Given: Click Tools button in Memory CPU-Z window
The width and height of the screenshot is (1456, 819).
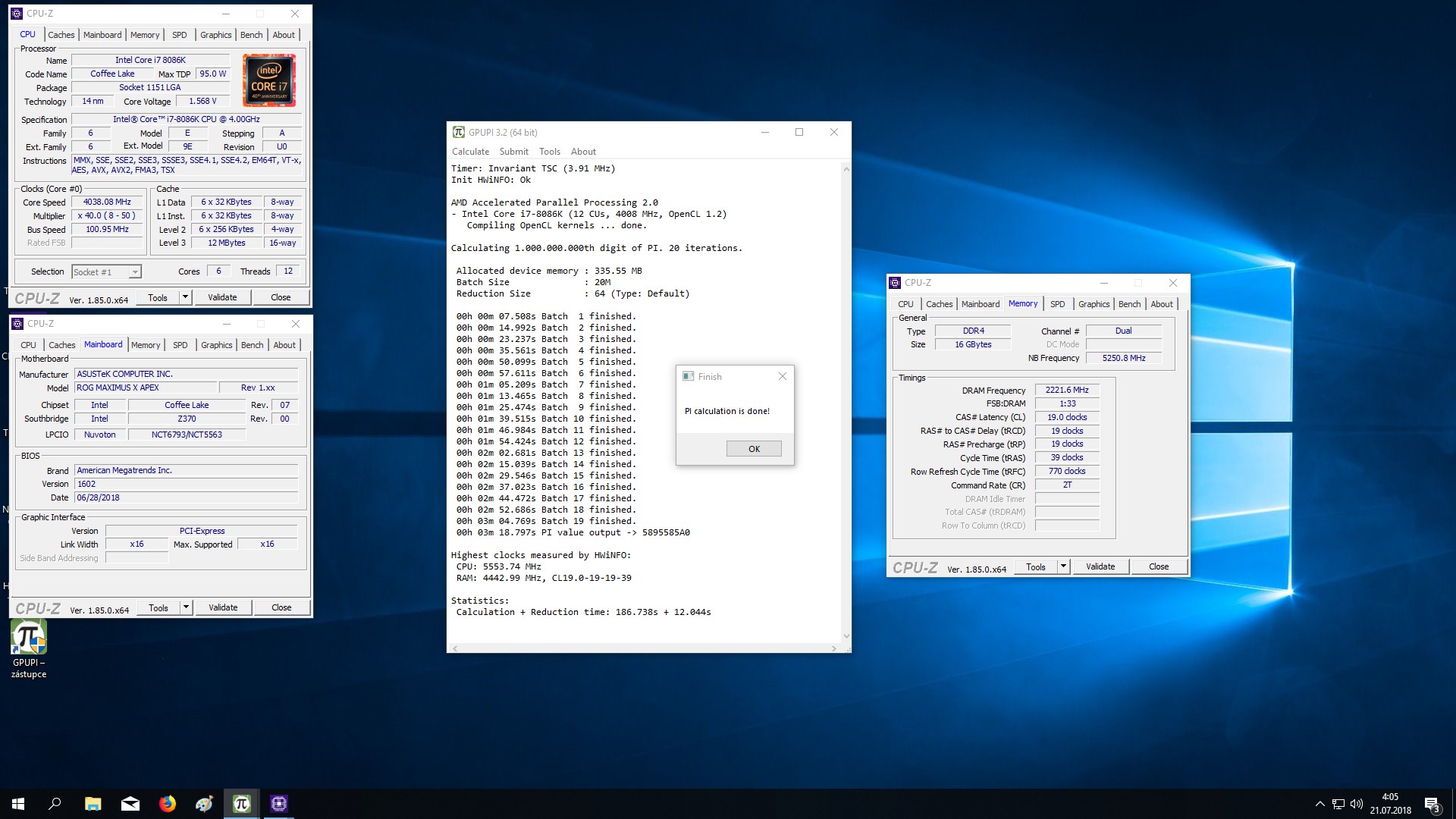Looking at the screenshot, I should point(1035,566).
